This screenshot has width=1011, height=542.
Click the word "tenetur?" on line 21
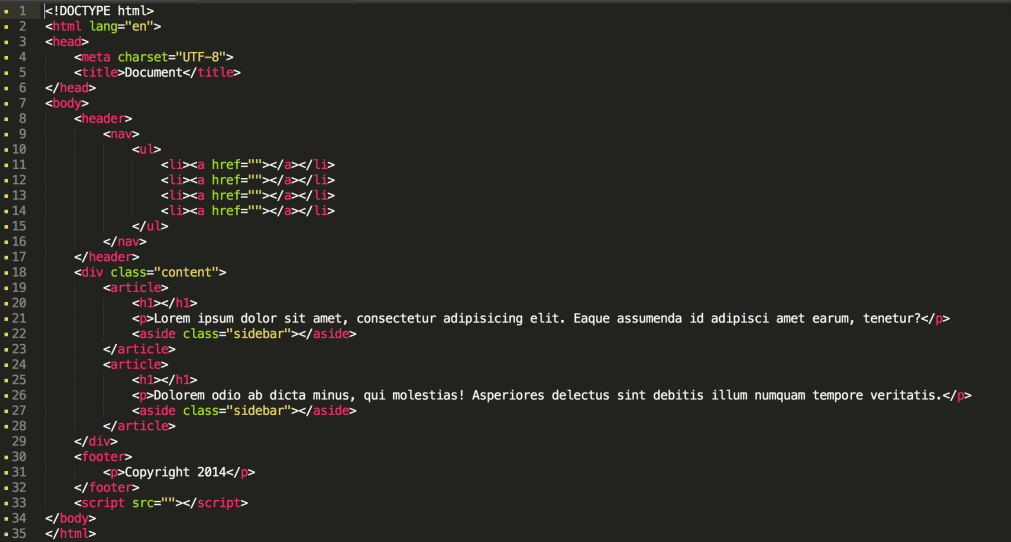point(892,319)
